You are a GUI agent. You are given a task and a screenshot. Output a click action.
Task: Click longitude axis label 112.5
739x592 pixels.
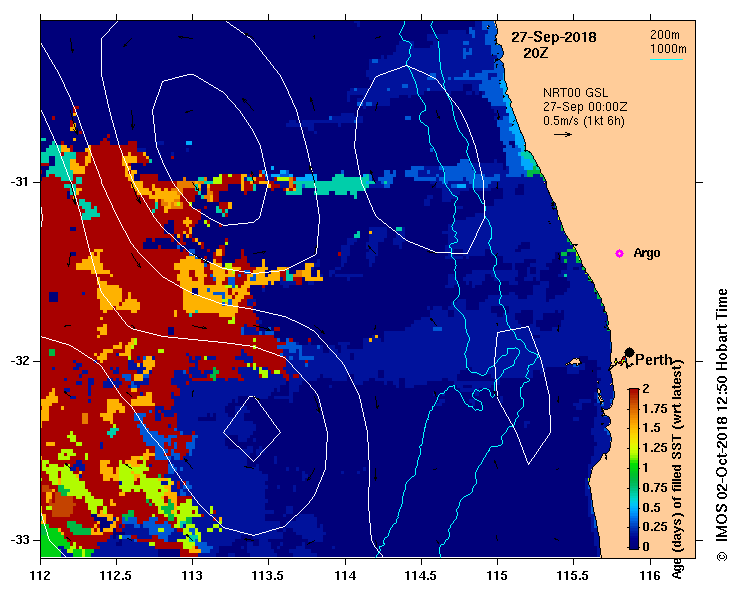coord(116,576)
